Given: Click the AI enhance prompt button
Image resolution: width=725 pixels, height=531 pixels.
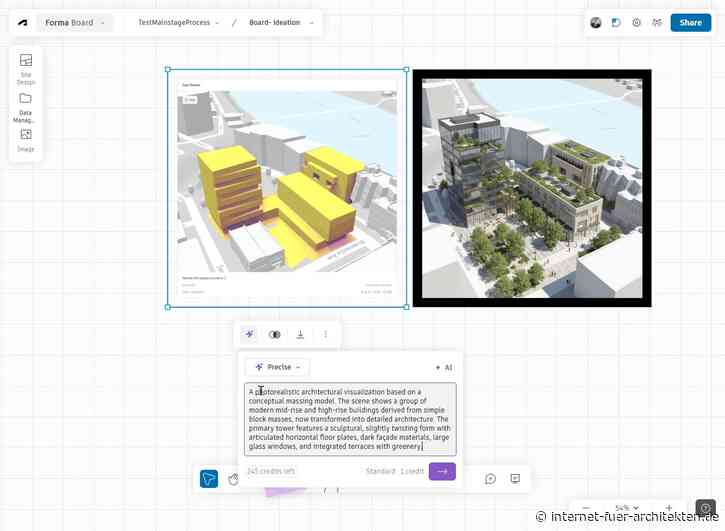Looking at the screenshot, I should coord(444,367).
